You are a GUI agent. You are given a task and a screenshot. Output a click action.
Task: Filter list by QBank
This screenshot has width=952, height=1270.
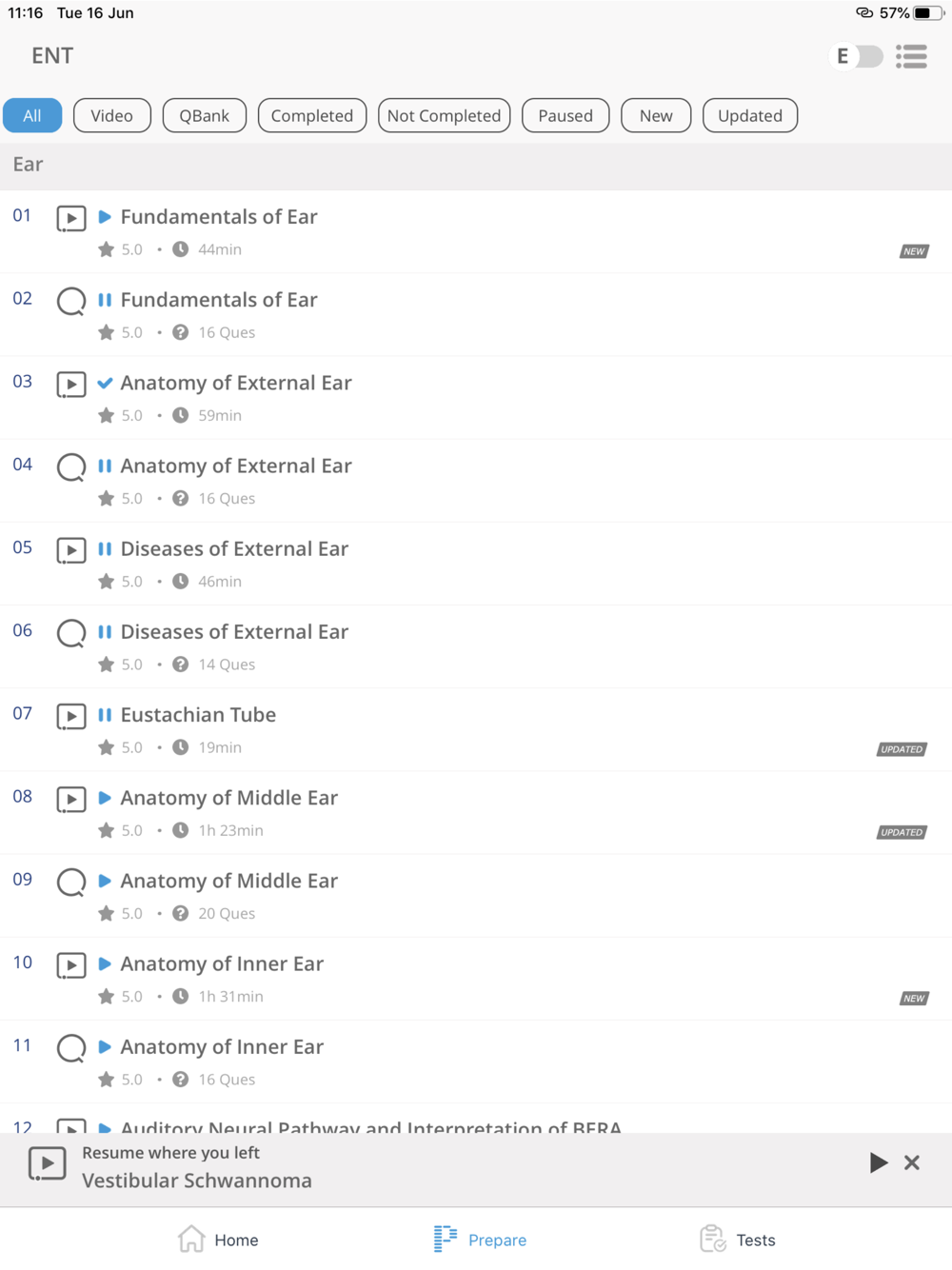205,115
